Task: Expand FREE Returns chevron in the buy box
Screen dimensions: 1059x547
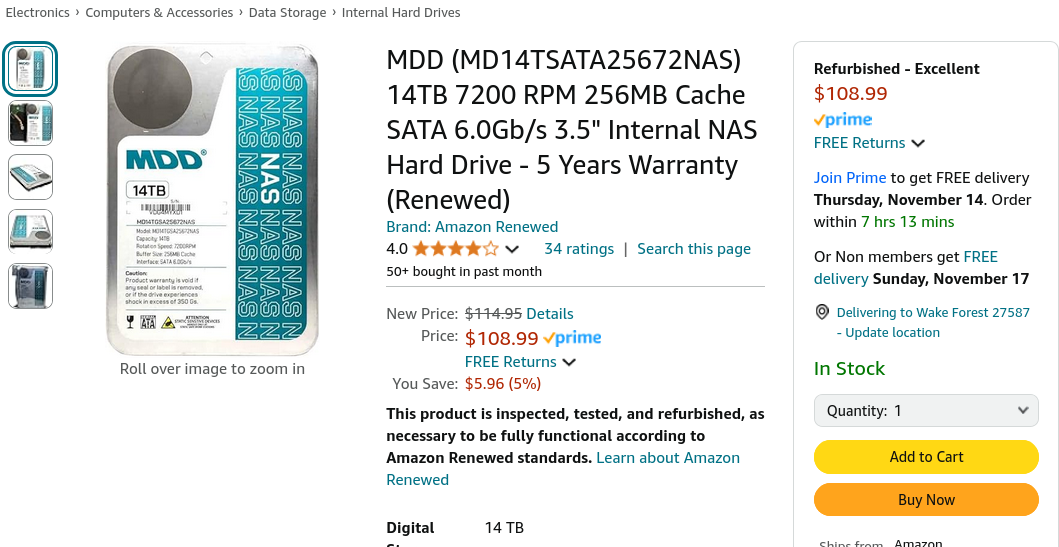Action: tap(918, 143)
